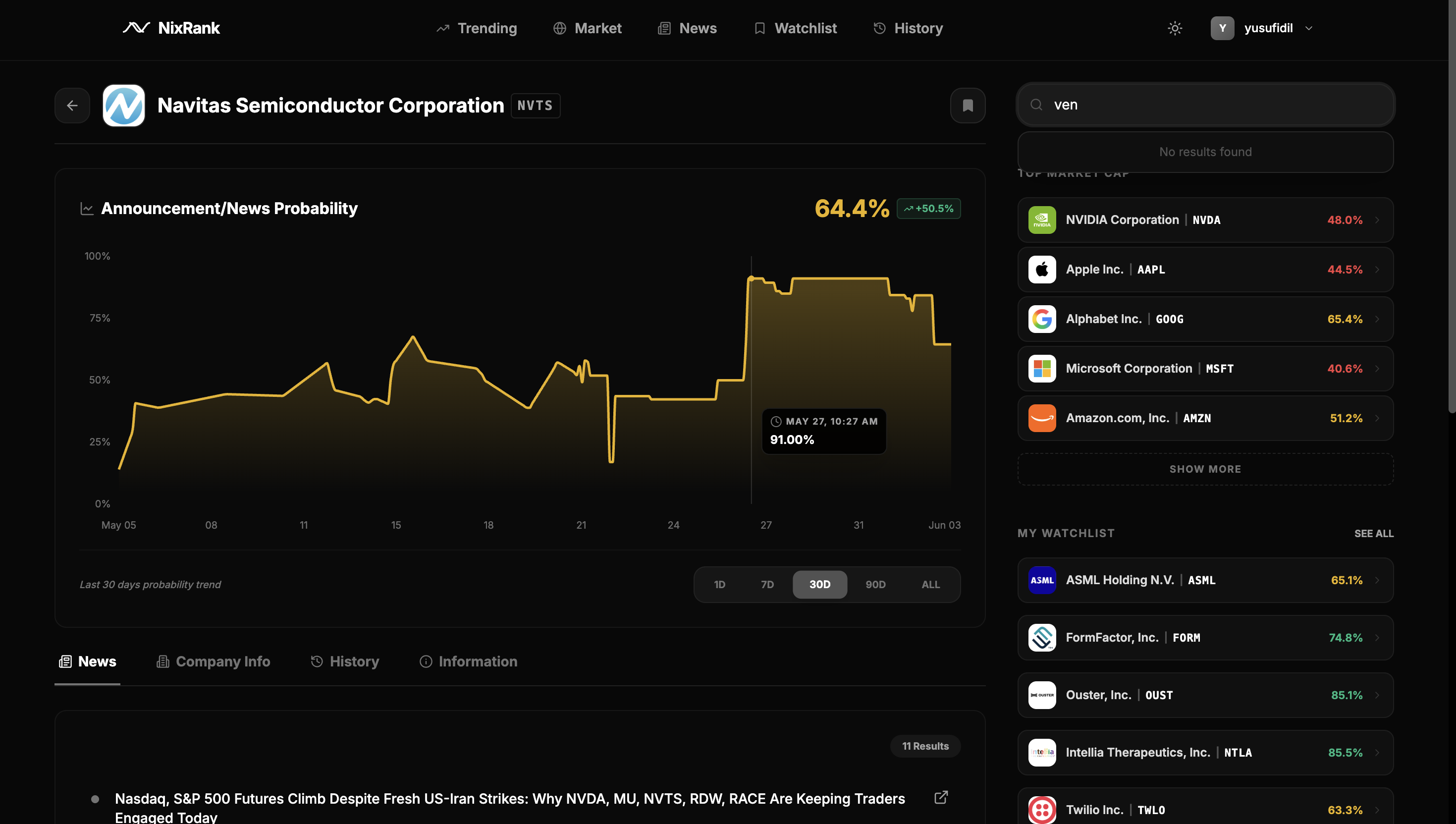Open the Market nav item
This screenshot has height=824, width=1456.
pos(587,28)
